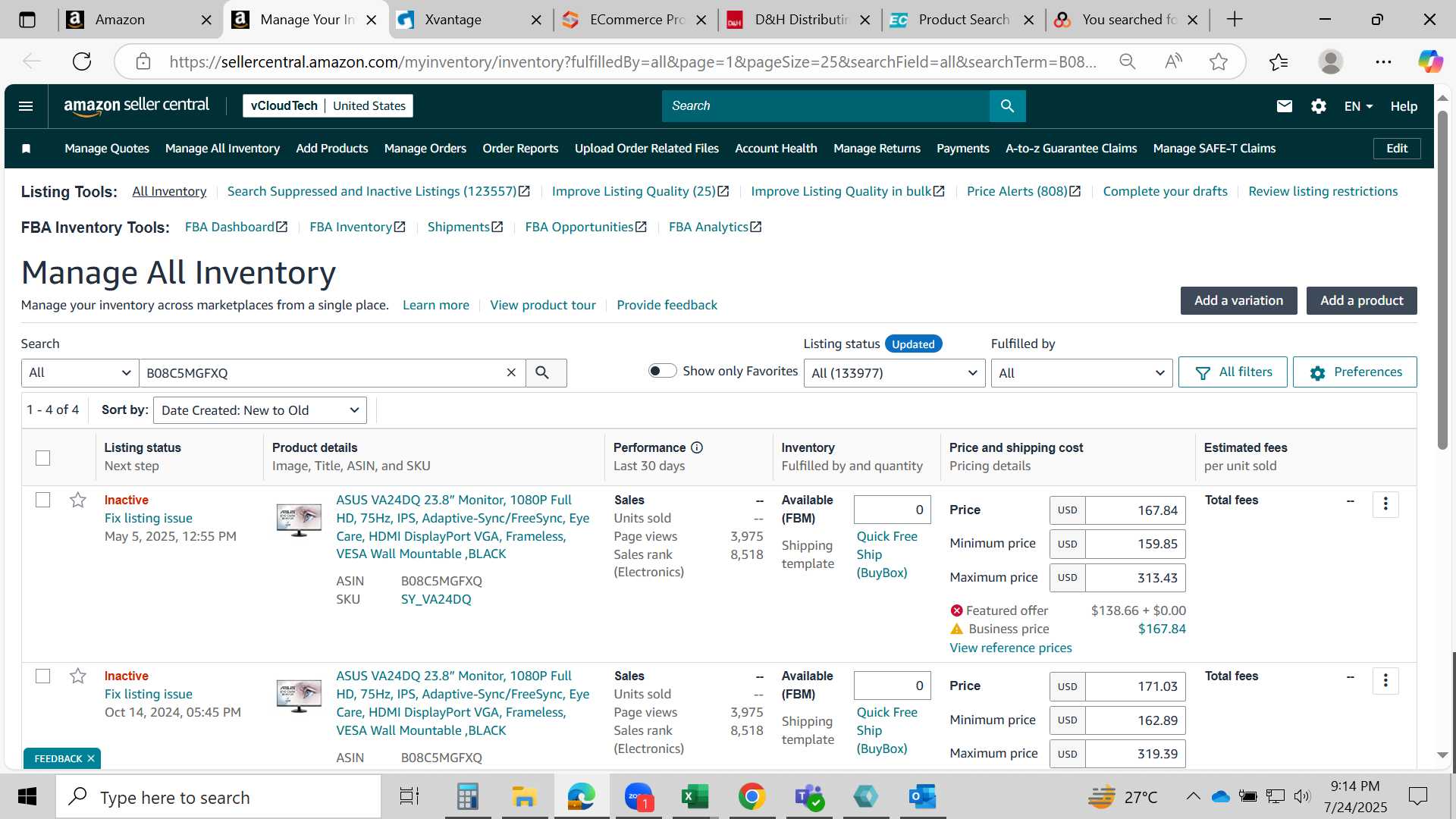Open Outlook from the taskbar

[x=922, y=797]
